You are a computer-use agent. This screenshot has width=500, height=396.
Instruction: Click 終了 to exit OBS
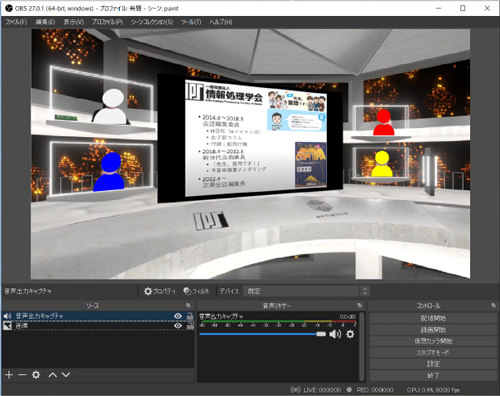point(433,375)
